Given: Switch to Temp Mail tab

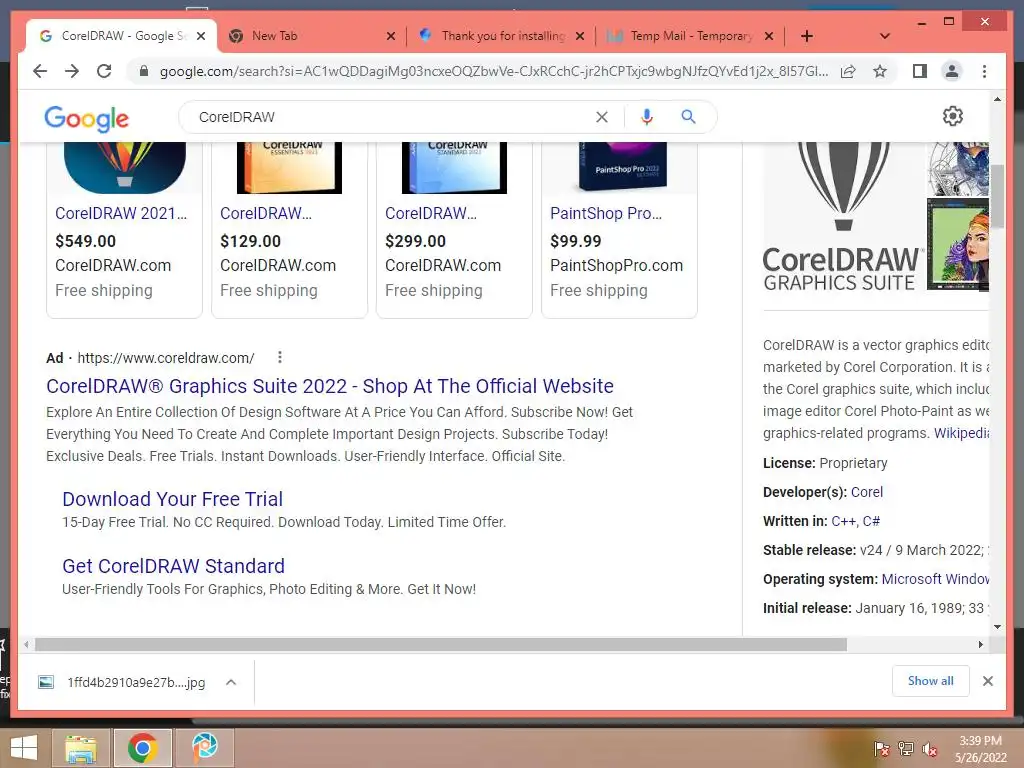Looking at the screenshot, I should point(690,36).
